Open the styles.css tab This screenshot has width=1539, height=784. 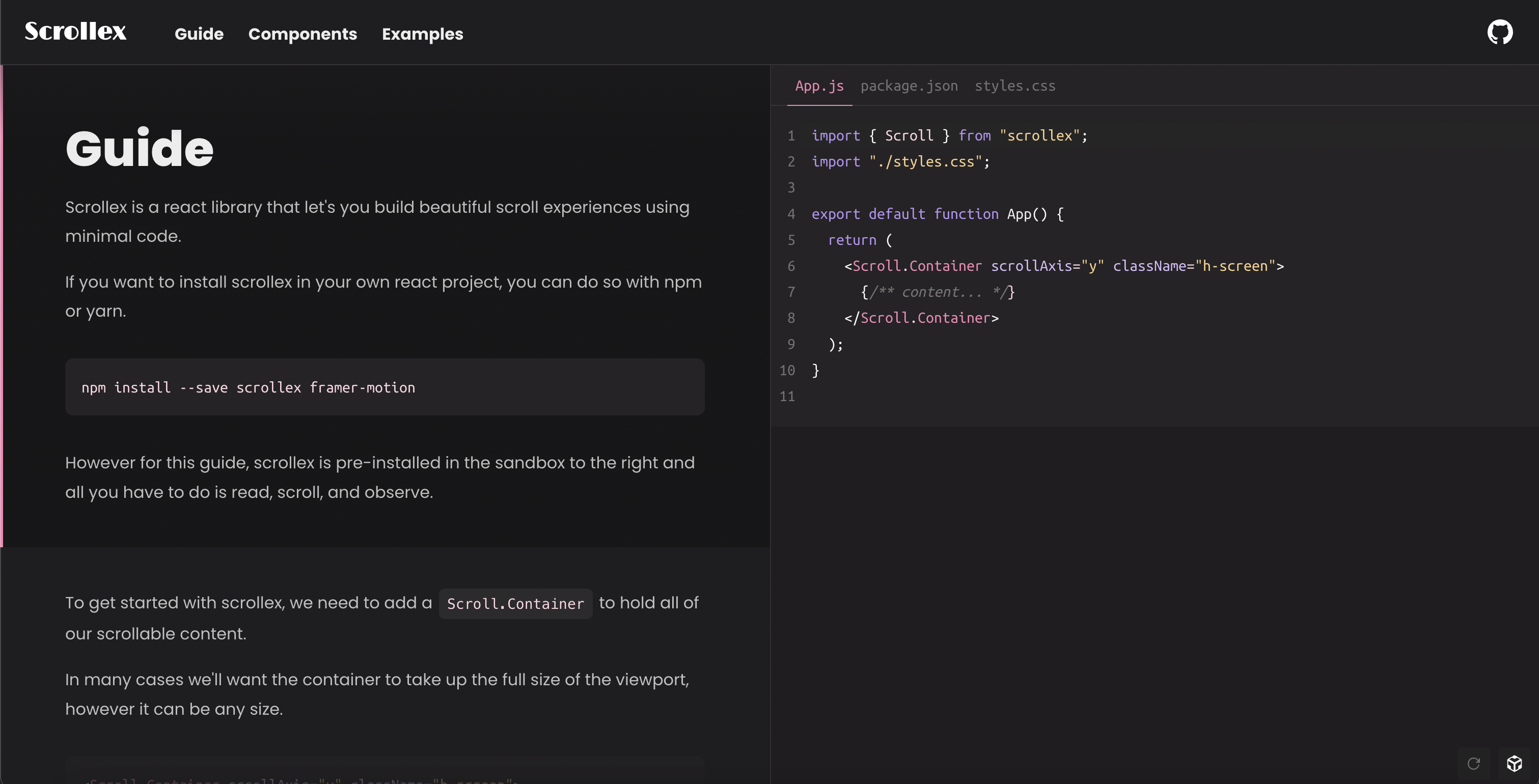(1014, 86)
